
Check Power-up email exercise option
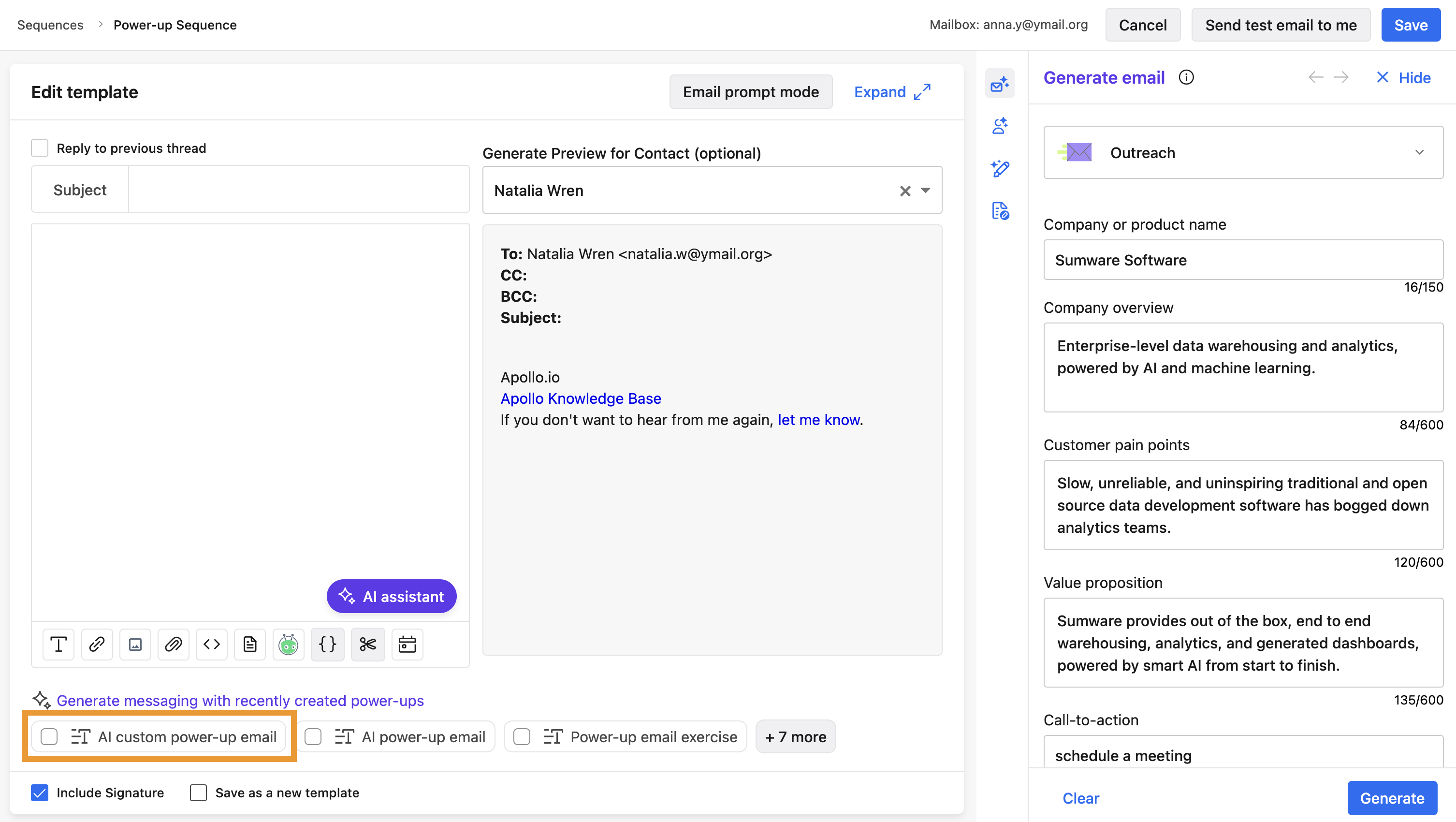pyautogui.click(x=522, y=736)
